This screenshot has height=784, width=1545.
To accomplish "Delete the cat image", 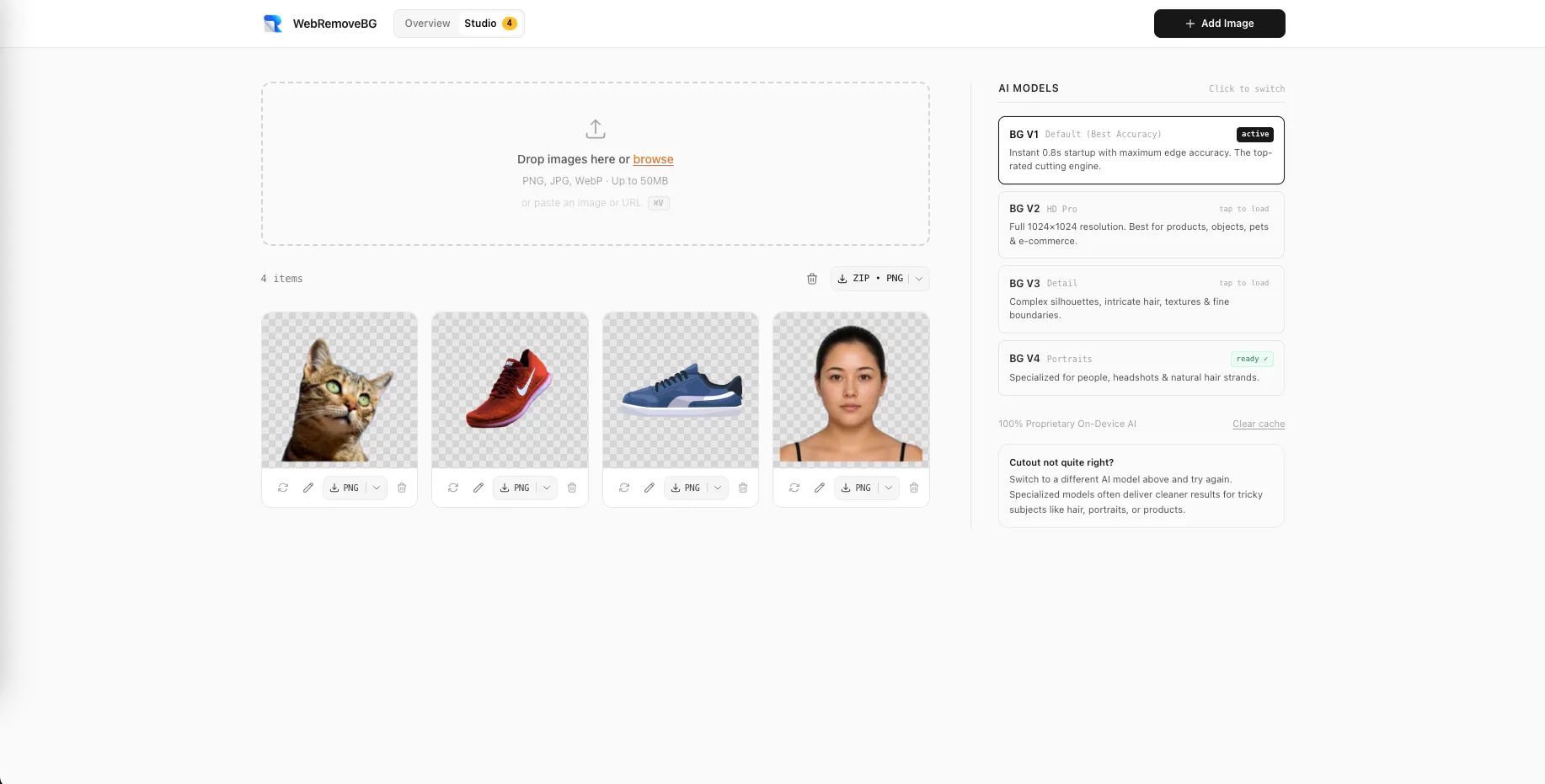I will point(402,488).
